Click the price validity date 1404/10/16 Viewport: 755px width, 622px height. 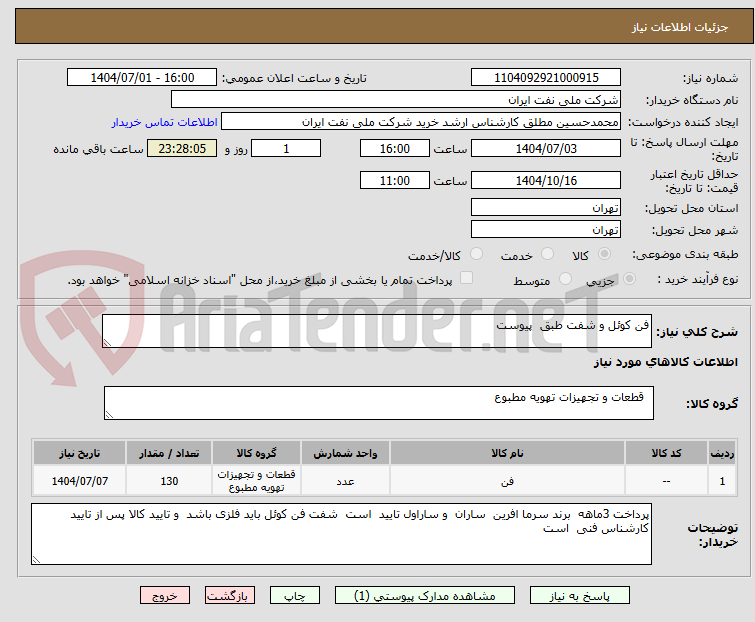pyautogui.click(x=546, y=181)
